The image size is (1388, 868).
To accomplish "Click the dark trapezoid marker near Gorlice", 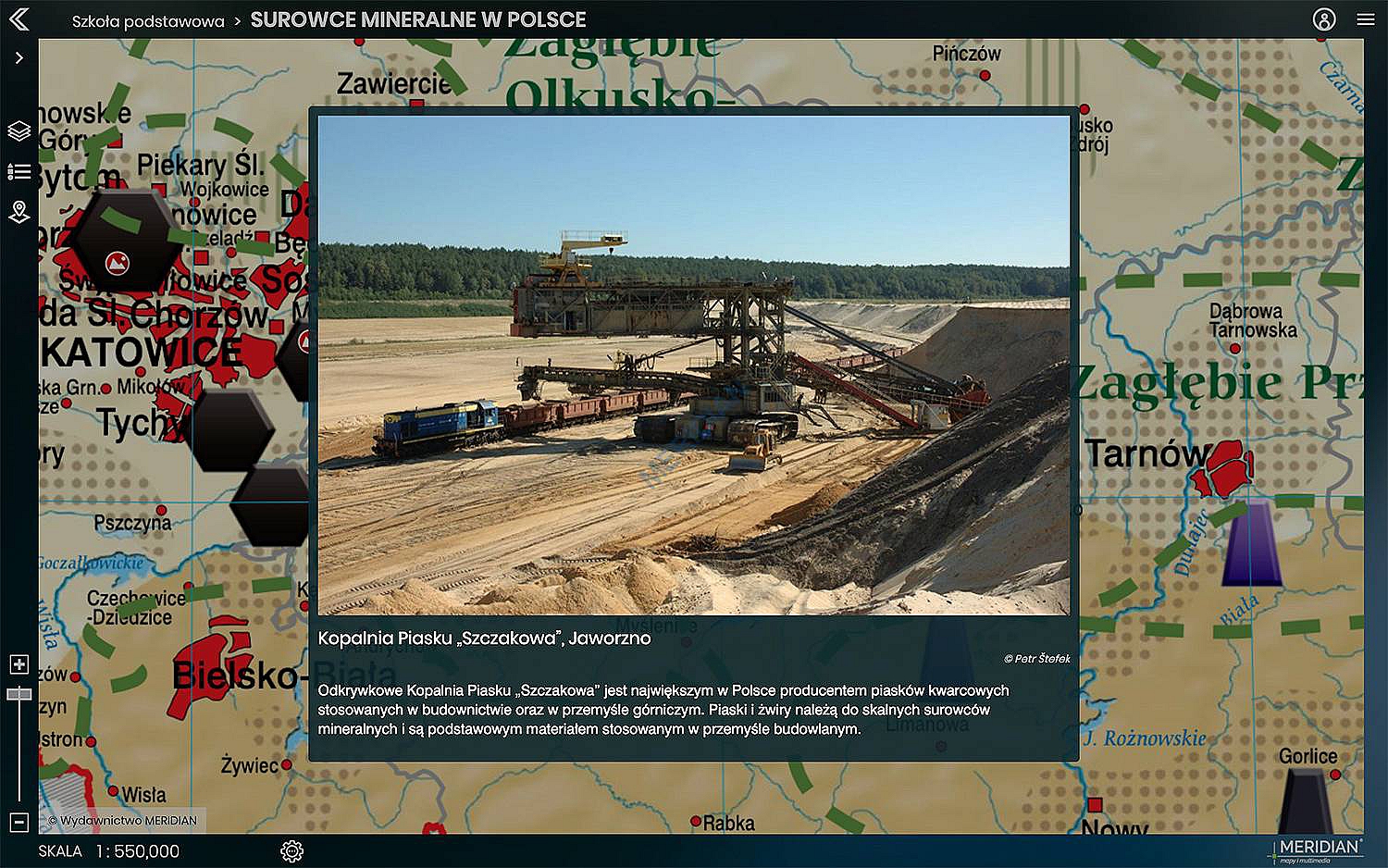I will [x=1307, y=801].
